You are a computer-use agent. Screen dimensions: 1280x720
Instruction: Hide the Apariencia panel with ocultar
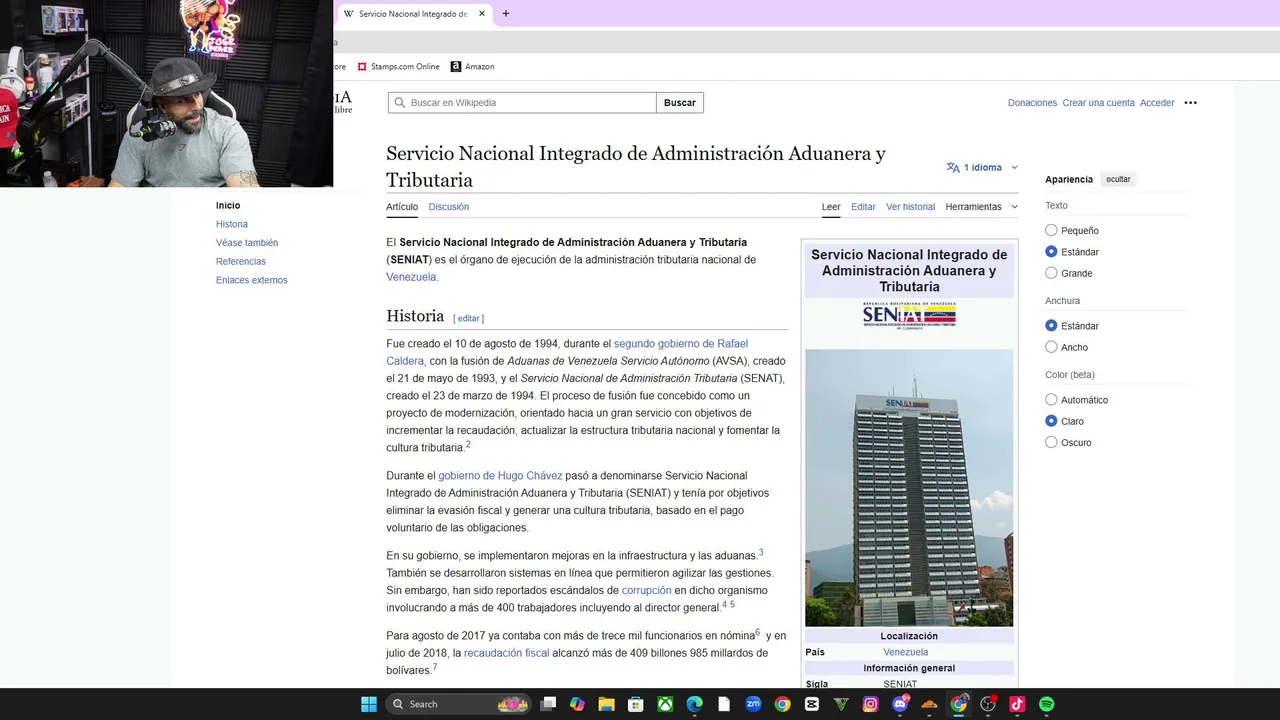tap(1118, 179)
